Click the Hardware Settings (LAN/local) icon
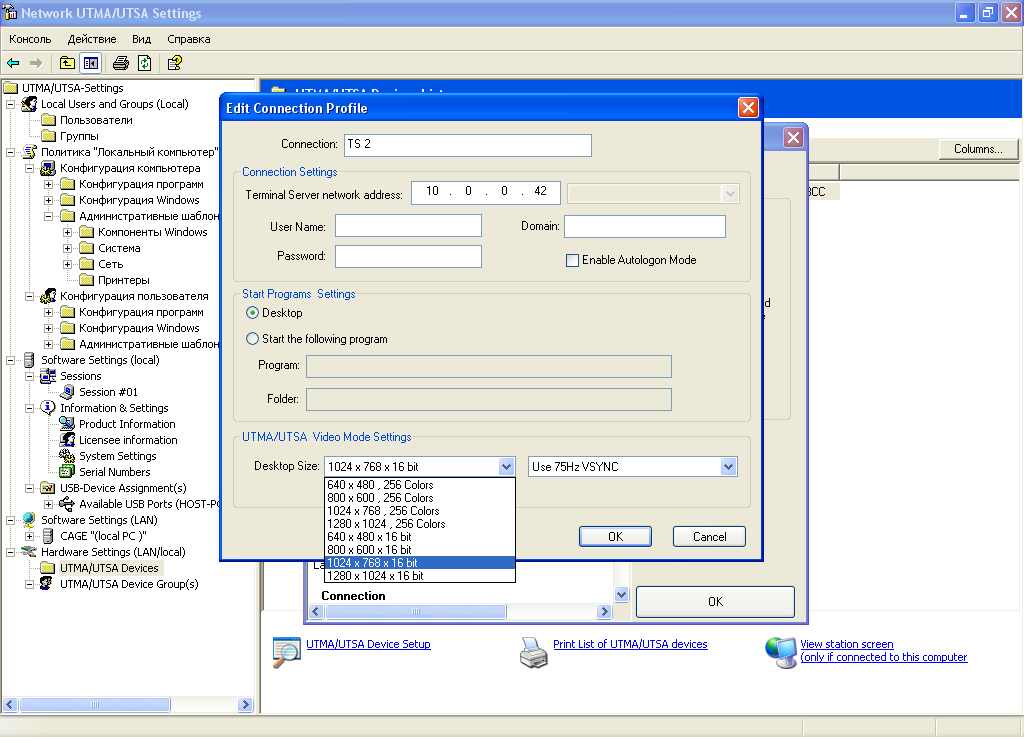The image size is (1024, 737). 29,552
